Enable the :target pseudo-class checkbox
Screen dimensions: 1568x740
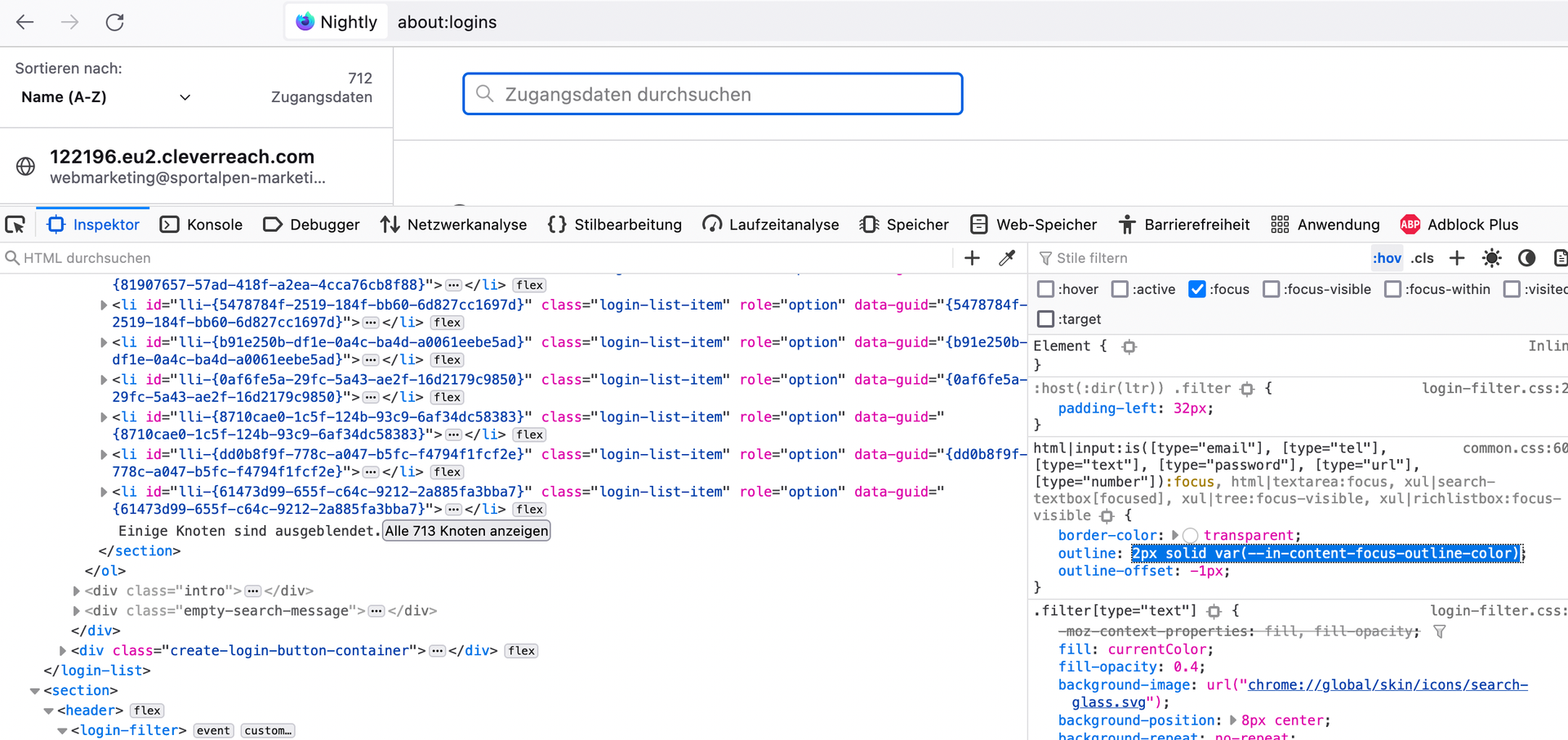coord(1045,319)
